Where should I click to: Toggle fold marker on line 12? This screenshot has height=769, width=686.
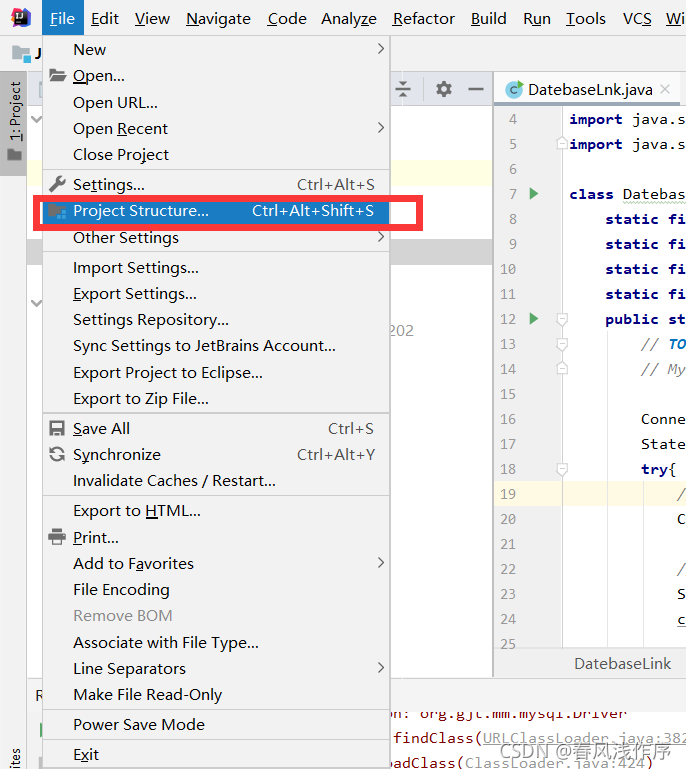point(562,320)
